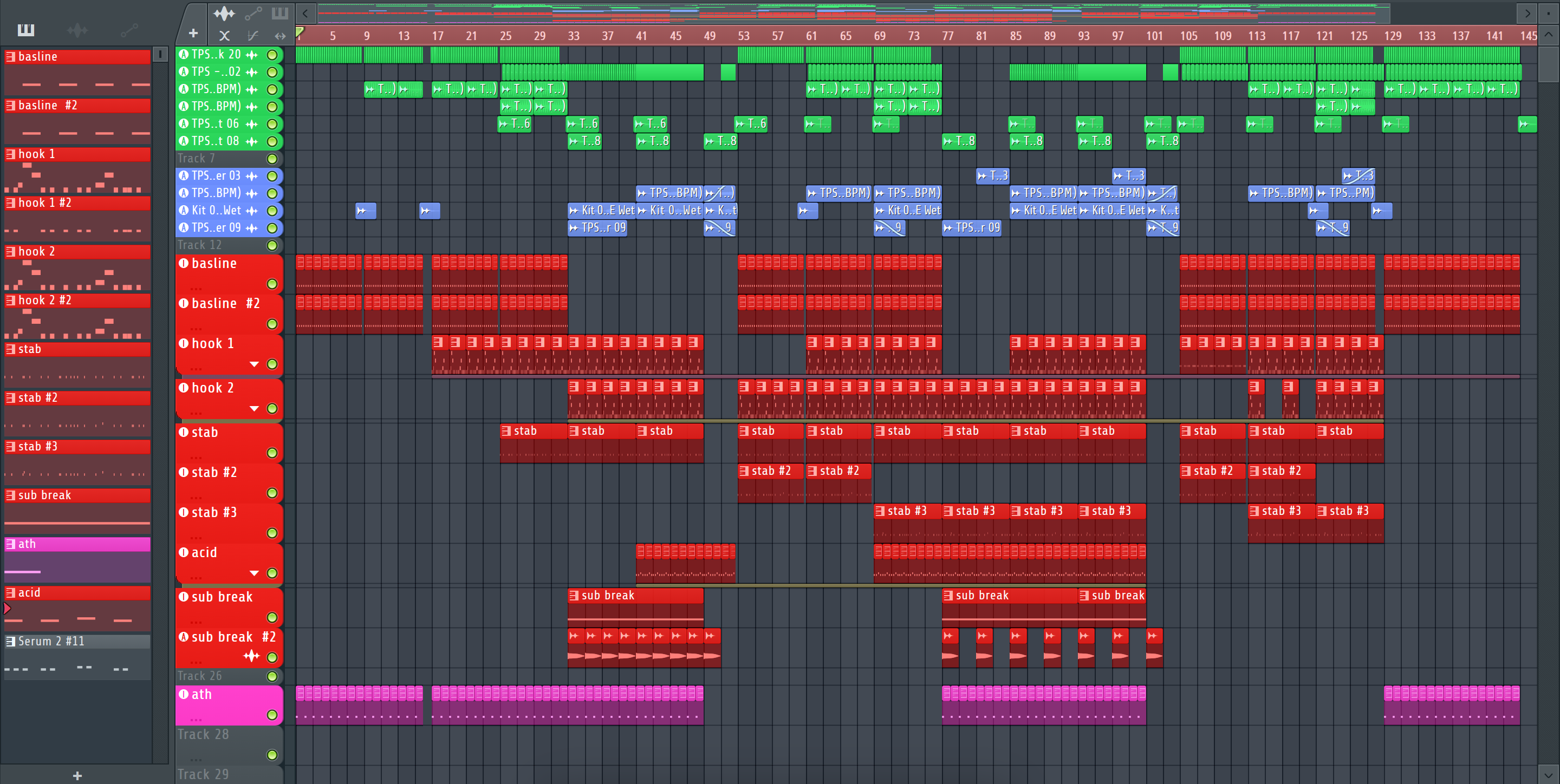1560x784 pixels.
Task: Click the options dot button at top-right corner
Action: 1549,12
